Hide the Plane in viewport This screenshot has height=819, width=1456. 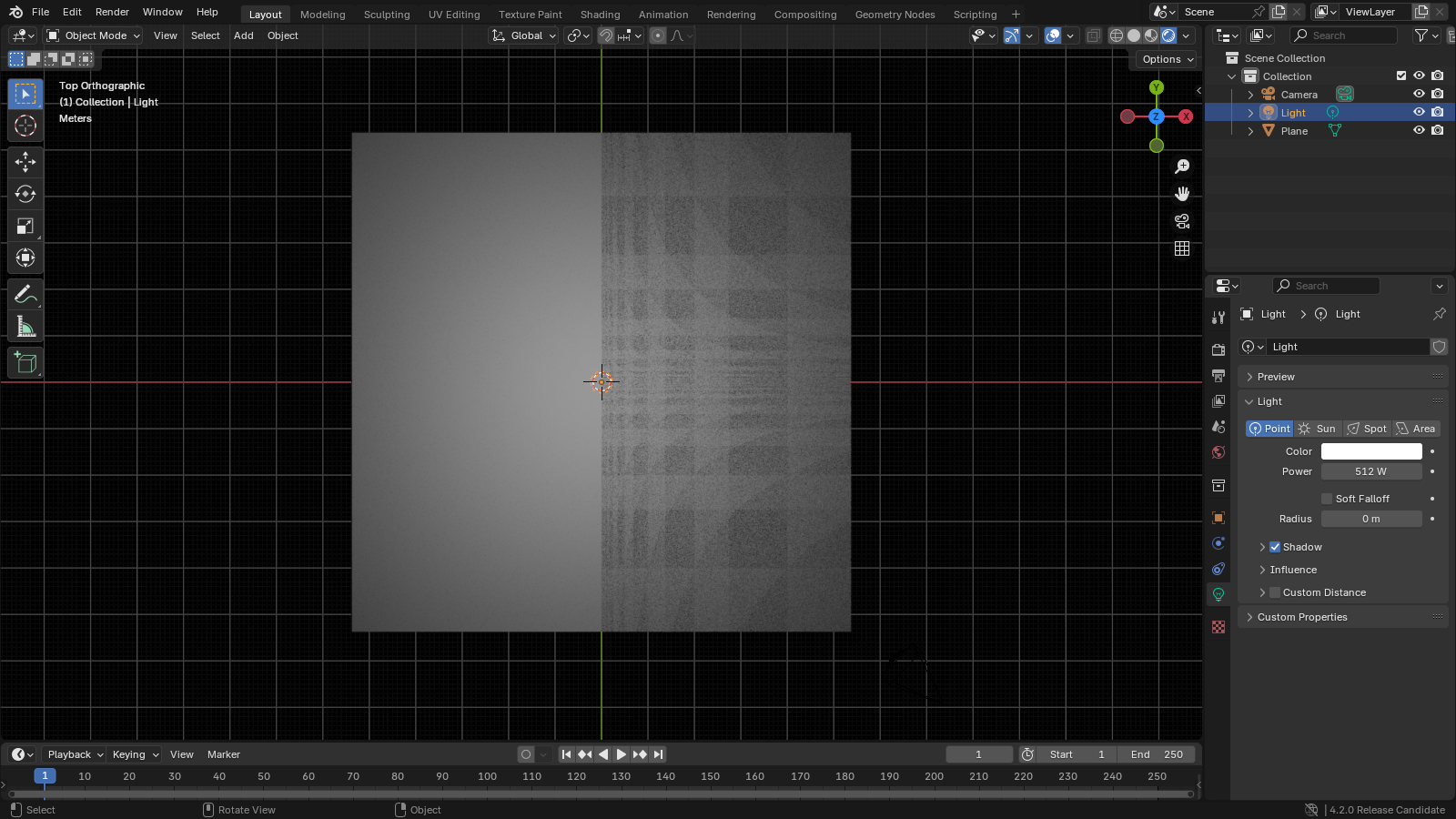(1419, 131)
